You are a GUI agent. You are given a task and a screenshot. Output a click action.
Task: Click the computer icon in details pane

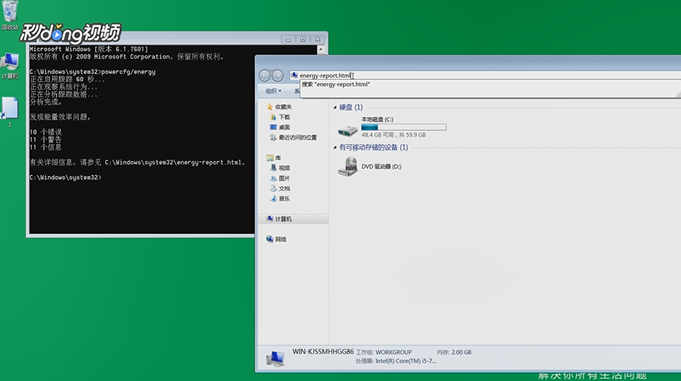click(x=275, y=359)
